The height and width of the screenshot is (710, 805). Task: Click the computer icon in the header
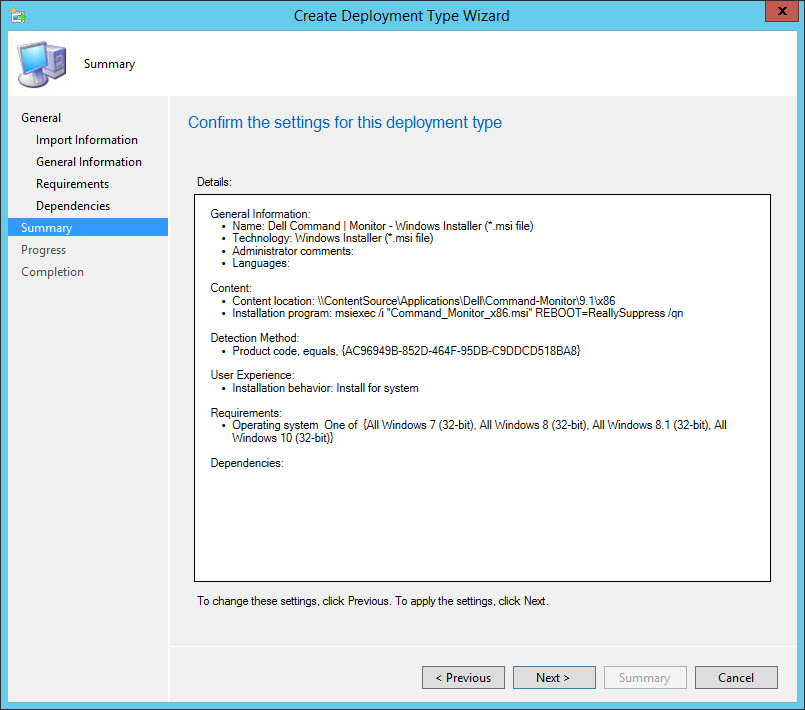[x=41, y=63]
